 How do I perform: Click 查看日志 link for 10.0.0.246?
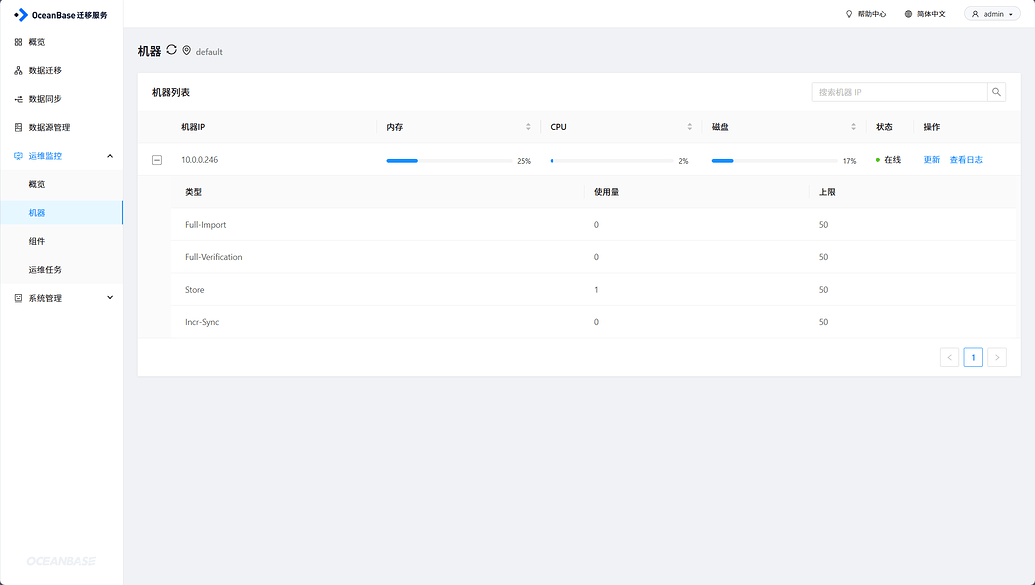pos(965,160)
